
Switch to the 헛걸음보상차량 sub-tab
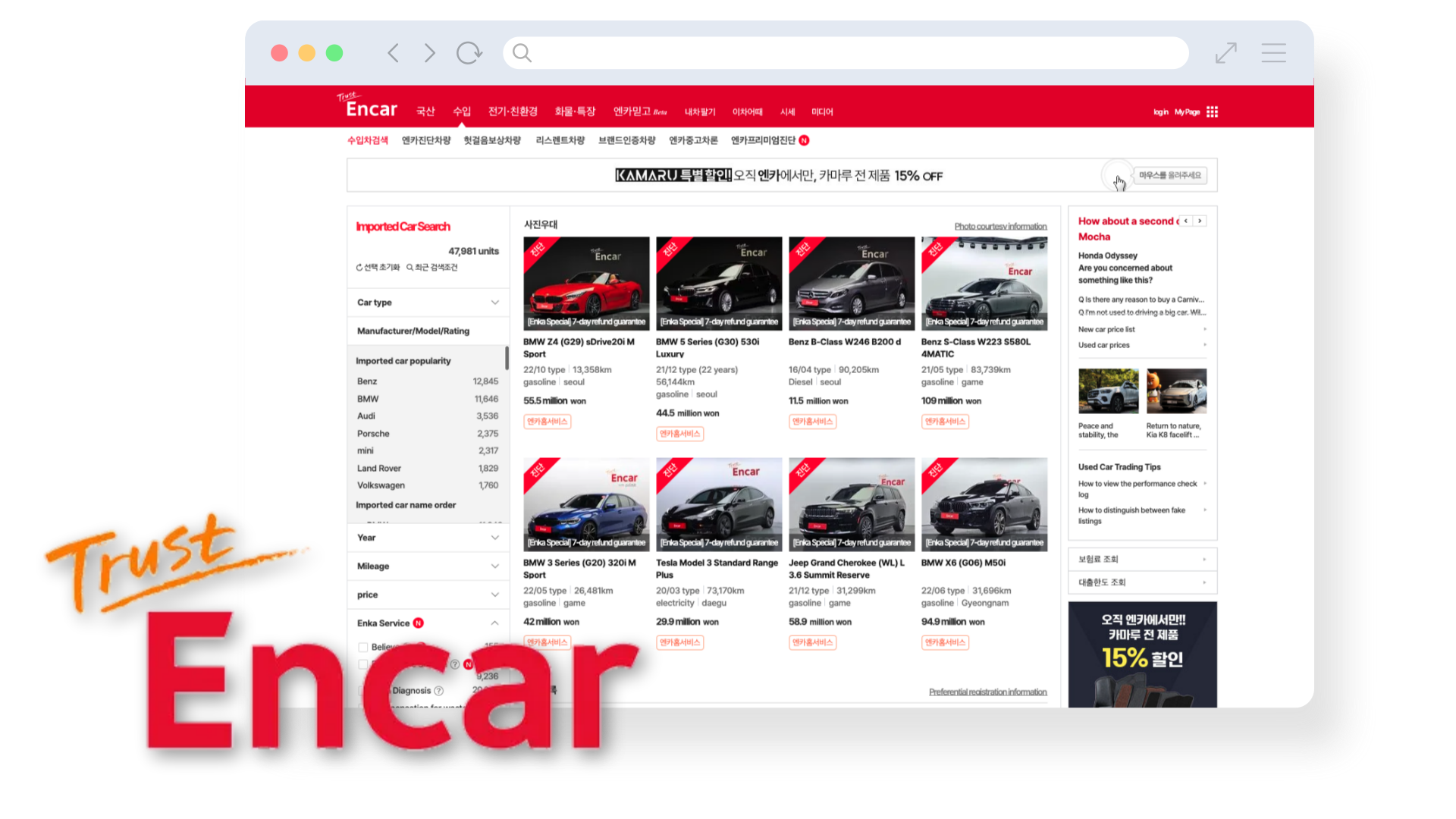(492, 140)
